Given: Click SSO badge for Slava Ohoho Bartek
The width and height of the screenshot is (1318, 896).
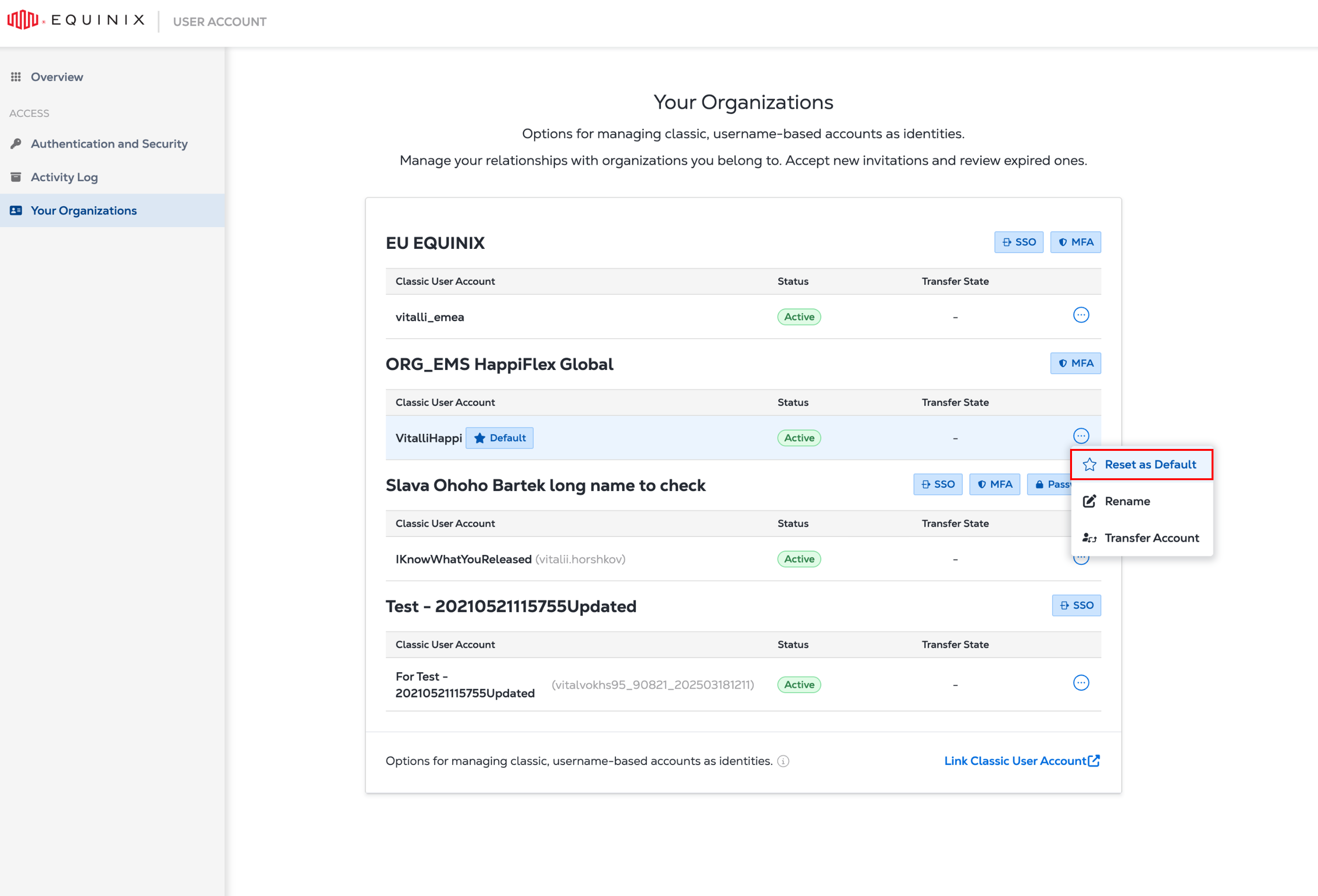Looking at the screenshot, I should pos(938,484).
